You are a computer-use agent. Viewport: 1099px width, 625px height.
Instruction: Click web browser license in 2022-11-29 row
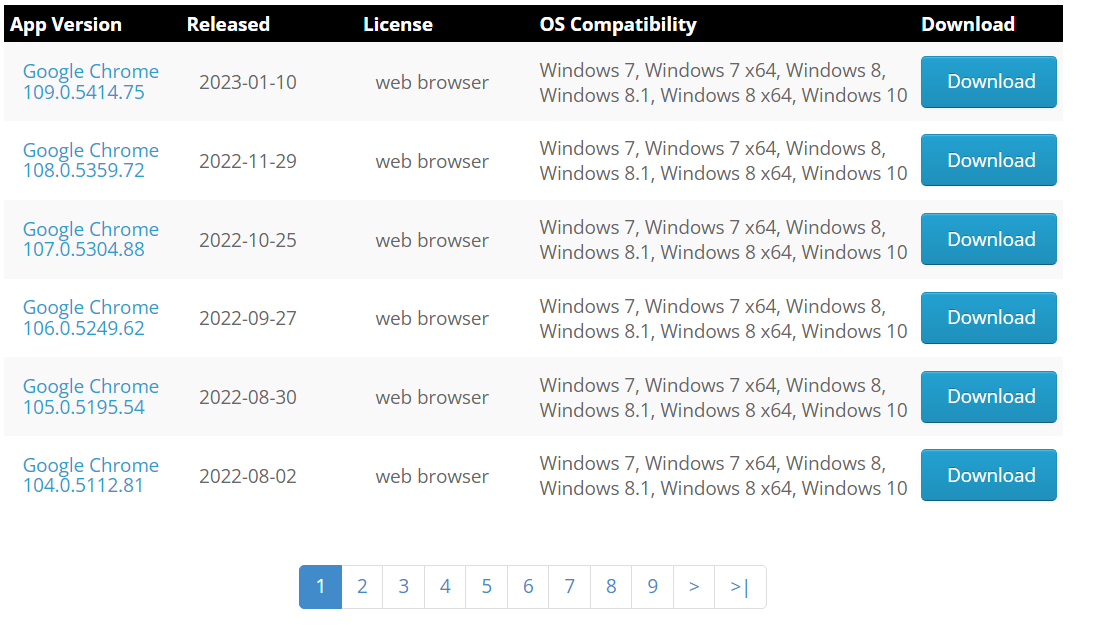432,161
